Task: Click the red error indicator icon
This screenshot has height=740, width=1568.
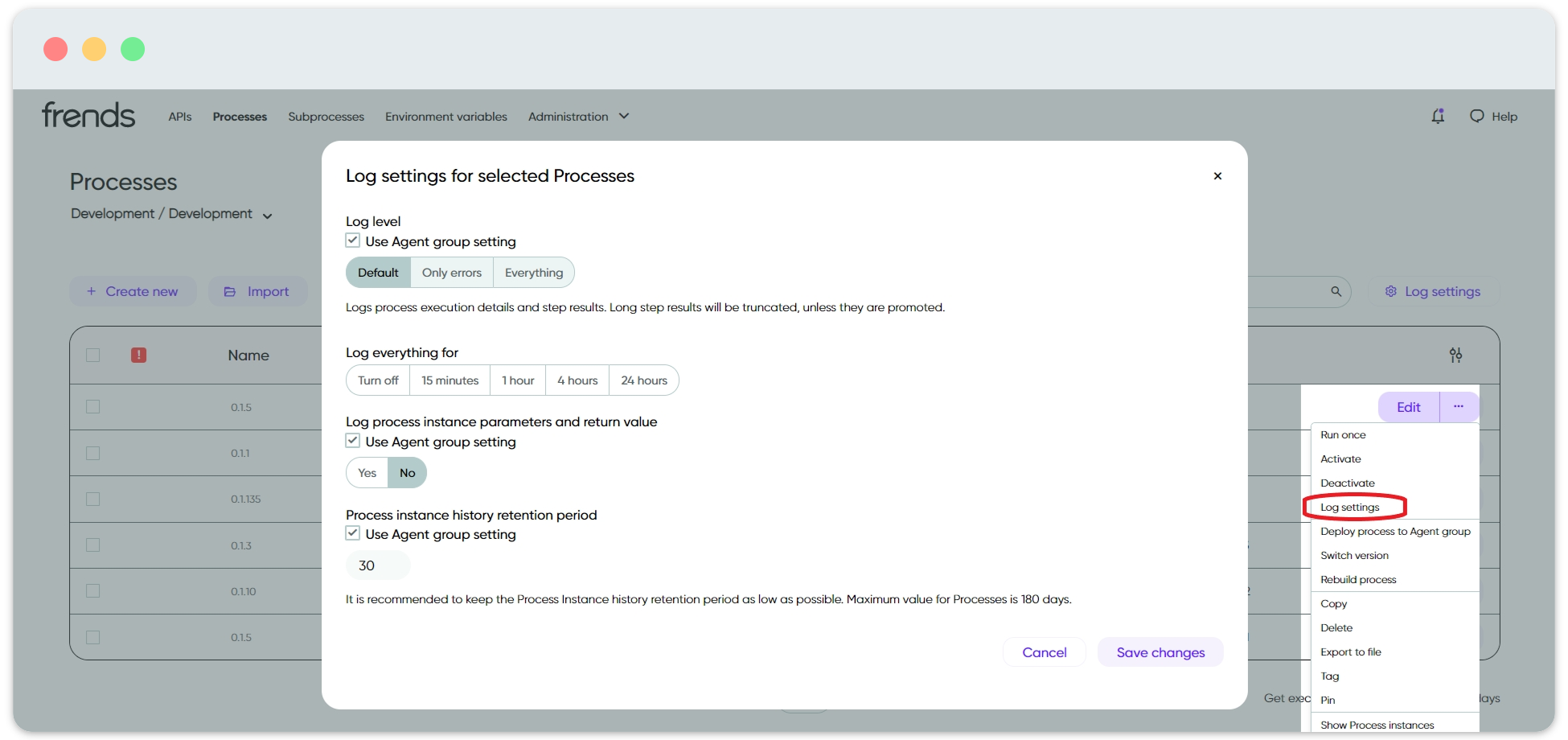Action: coord(138,355)
